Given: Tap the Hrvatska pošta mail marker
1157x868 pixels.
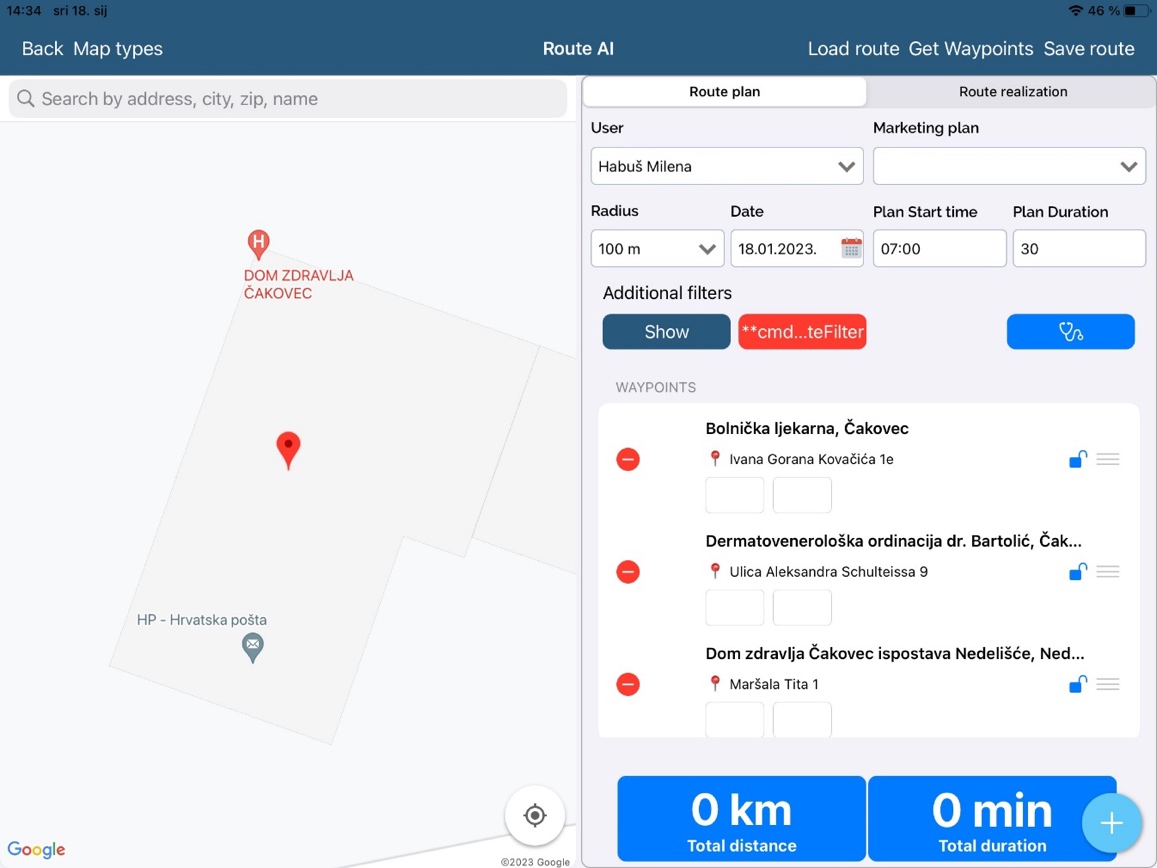Looking at the screenshot, I should click(253, 647).
